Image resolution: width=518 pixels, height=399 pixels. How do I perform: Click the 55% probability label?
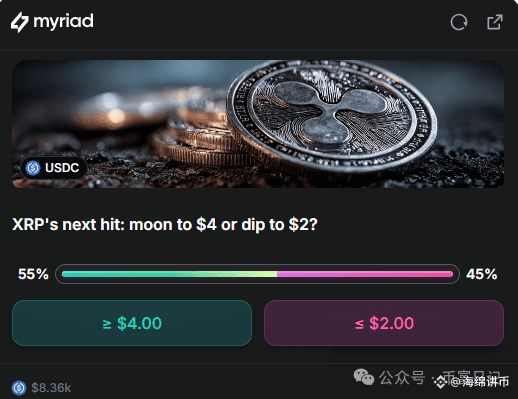coord(33,274)
